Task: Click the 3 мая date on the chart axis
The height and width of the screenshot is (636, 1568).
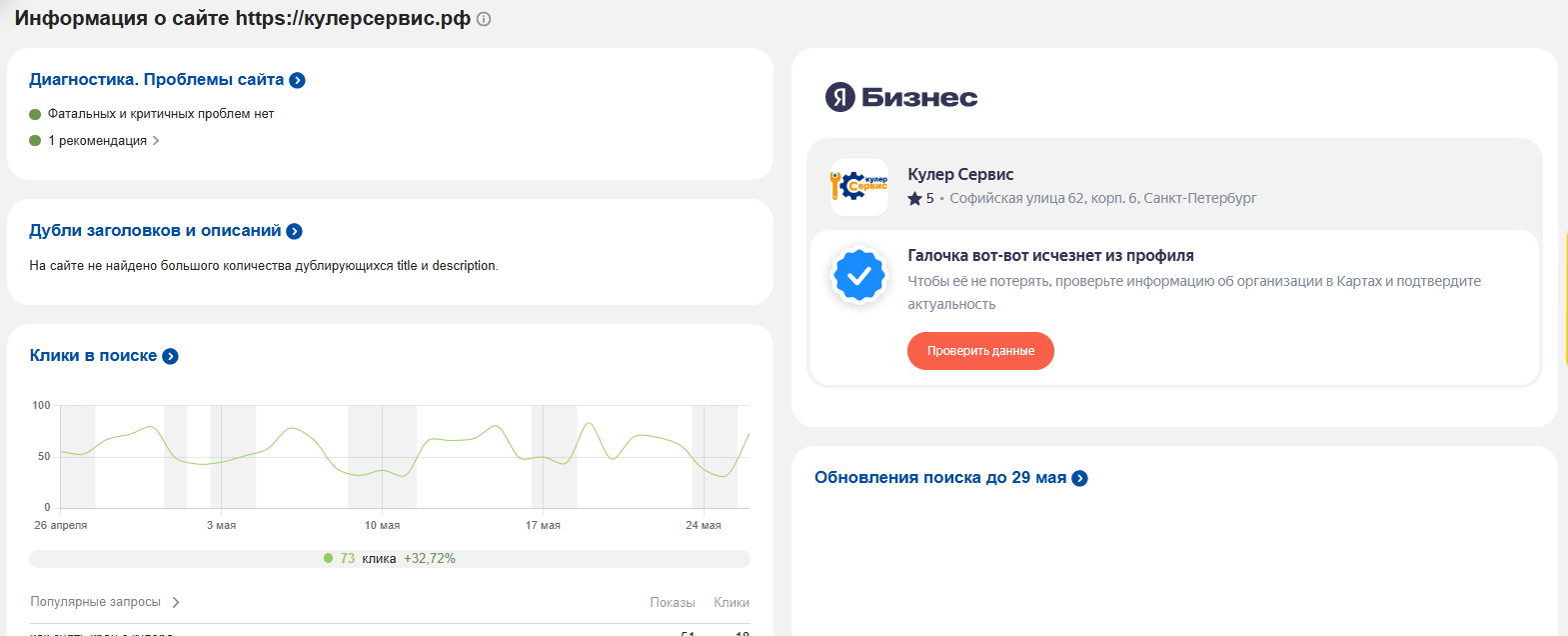Action: 221,525
